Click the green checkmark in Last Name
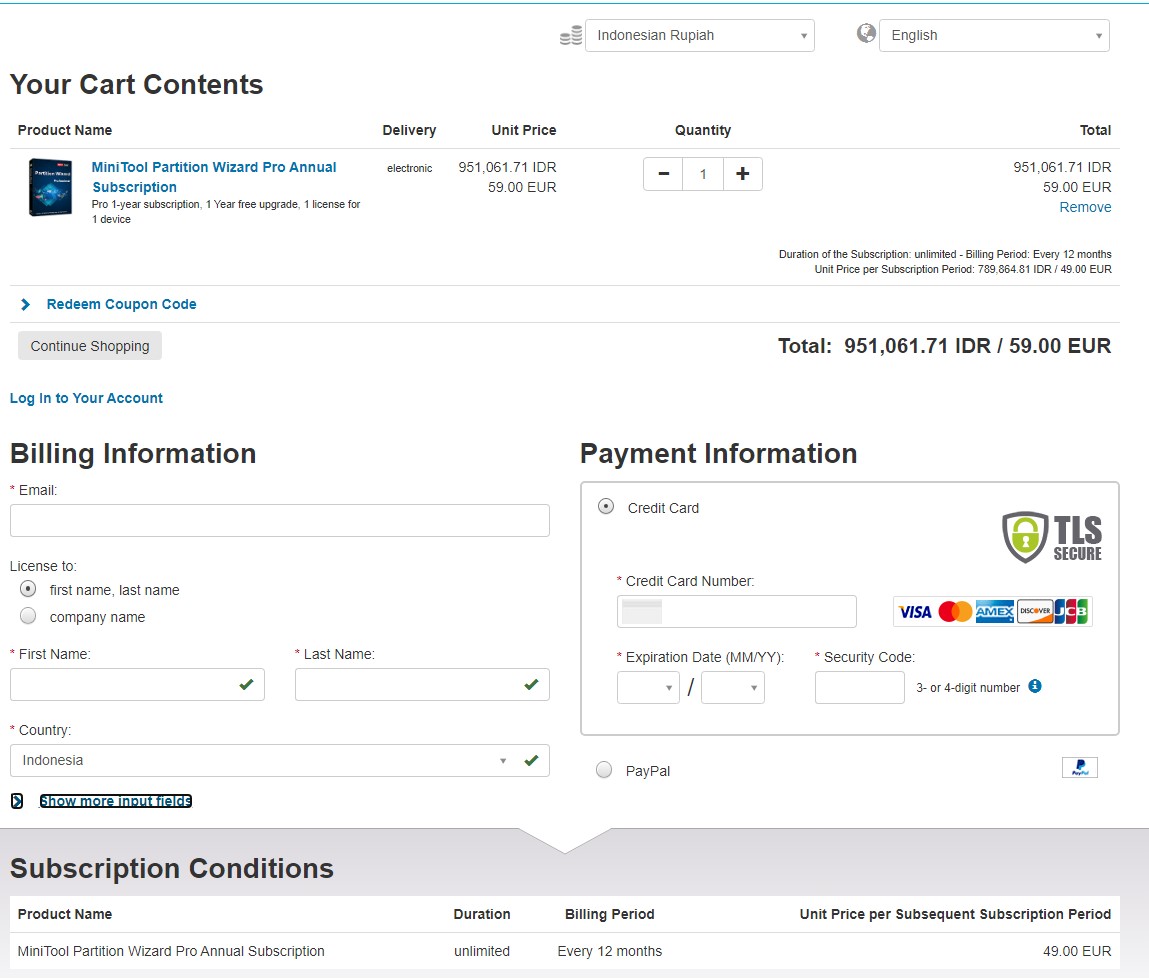 pos(531,684)
